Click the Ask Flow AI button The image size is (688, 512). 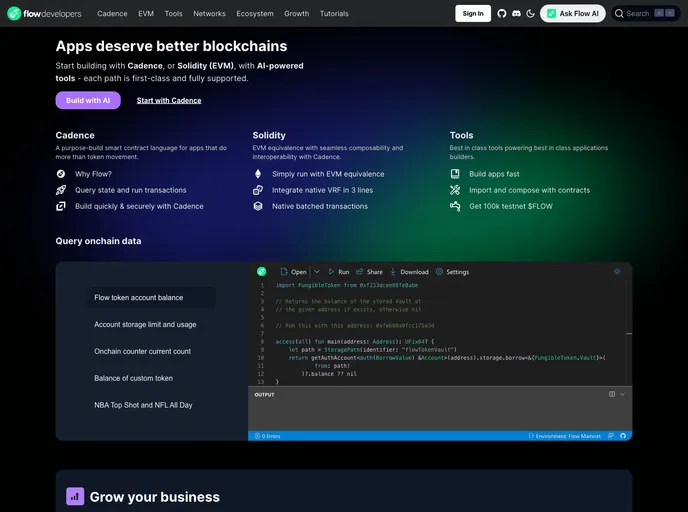[573, 14]
